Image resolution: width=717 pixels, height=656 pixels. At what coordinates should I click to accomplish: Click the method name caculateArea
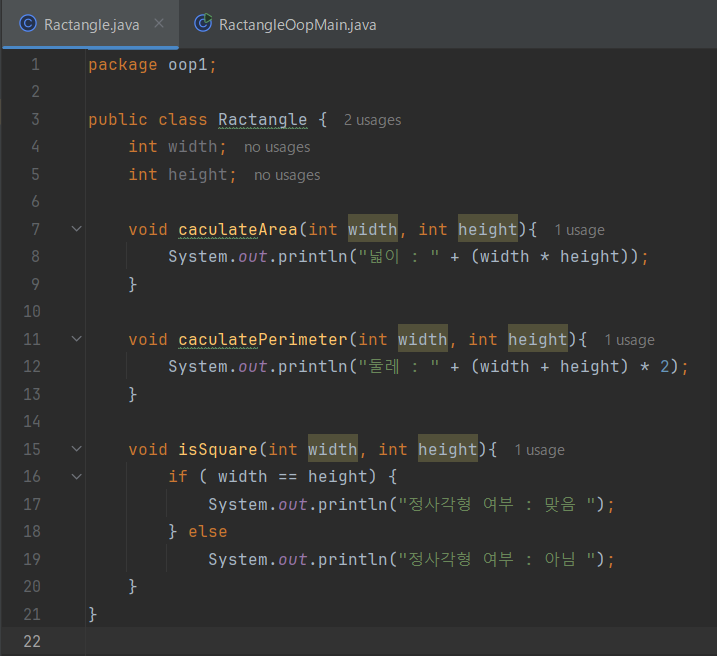[238, 229]
